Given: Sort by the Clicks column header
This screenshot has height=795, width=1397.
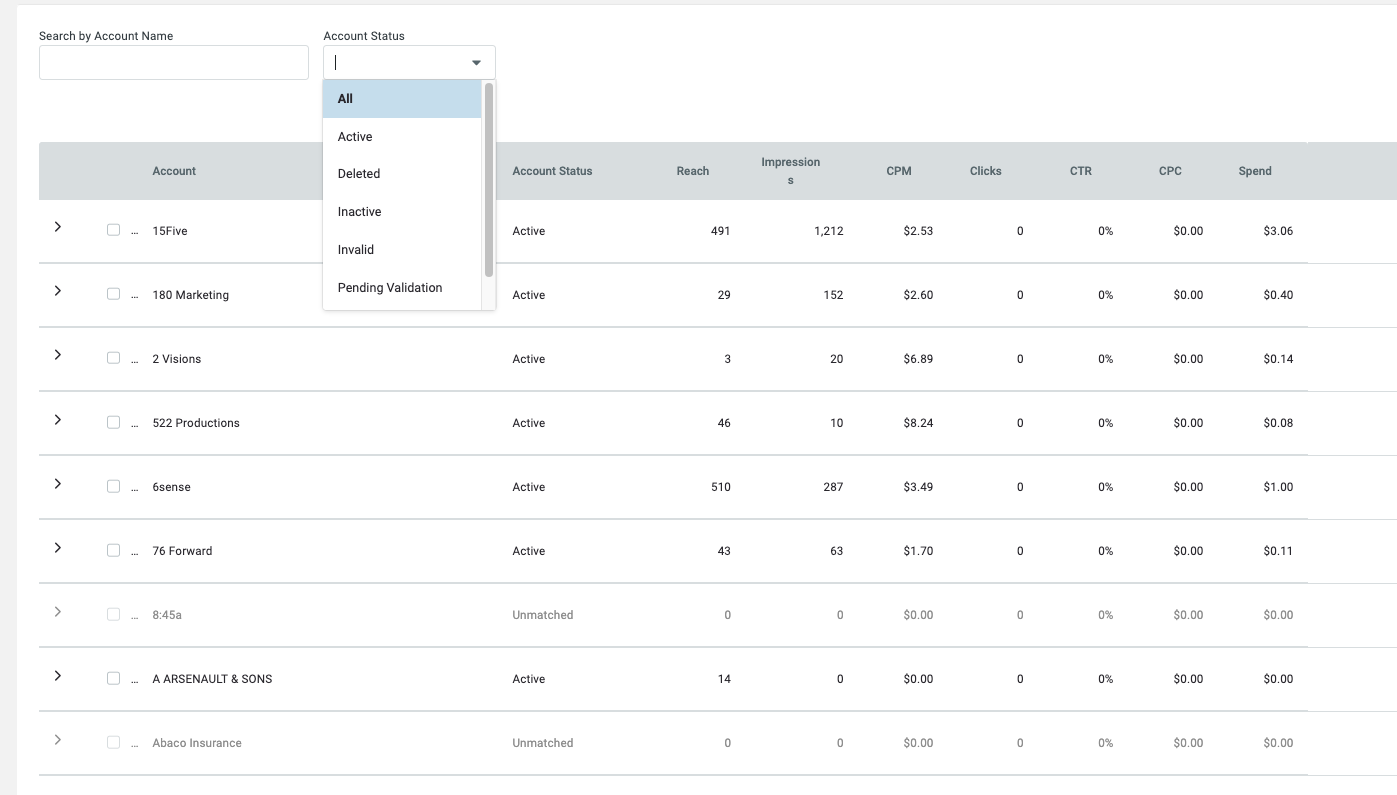Looking at the screenshot, I should coord(986,171).
